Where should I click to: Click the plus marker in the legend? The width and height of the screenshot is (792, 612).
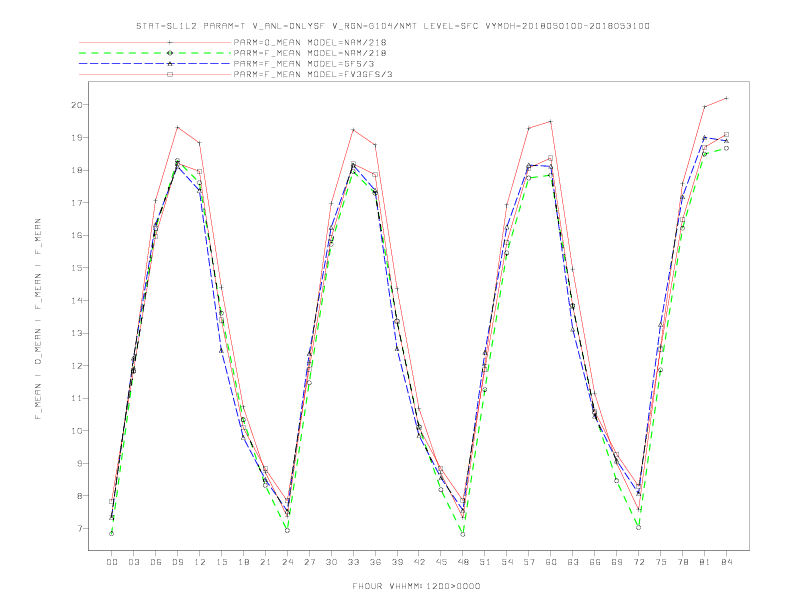pos(170,42)
